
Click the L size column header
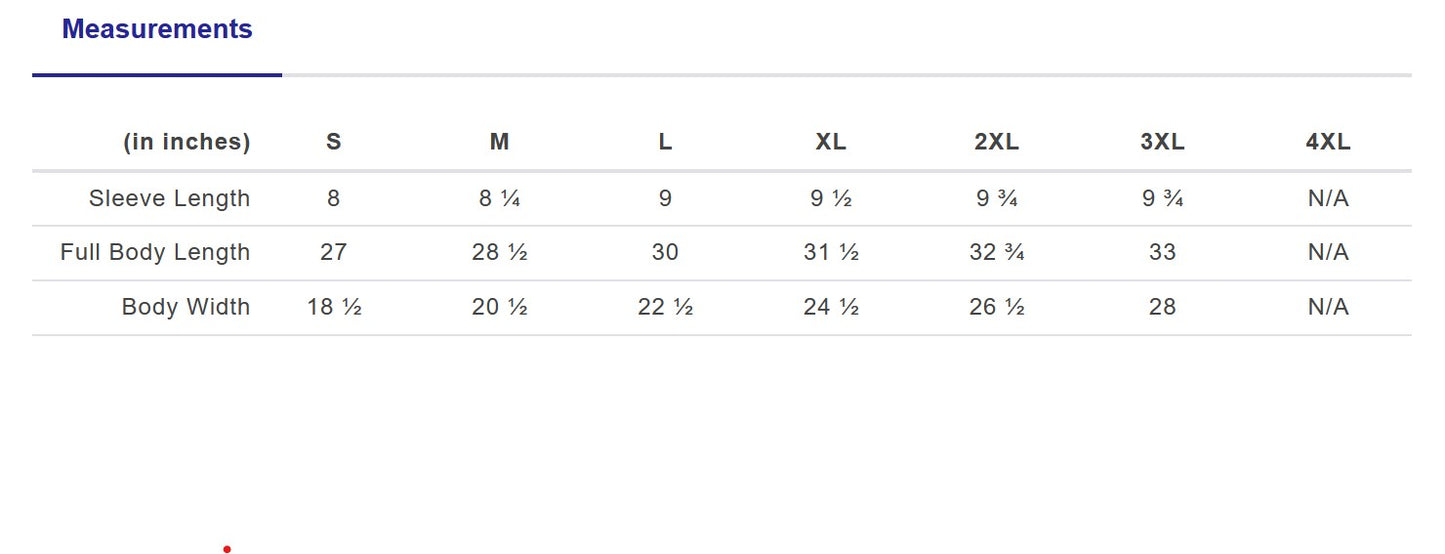665,142
